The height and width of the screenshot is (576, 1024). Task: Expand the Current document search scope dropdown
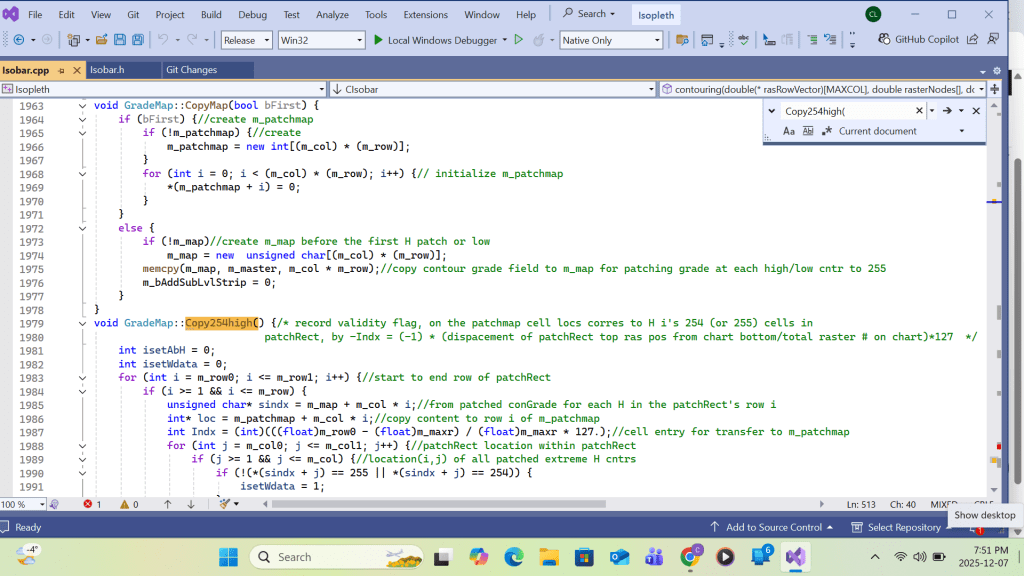pos(962,131)
